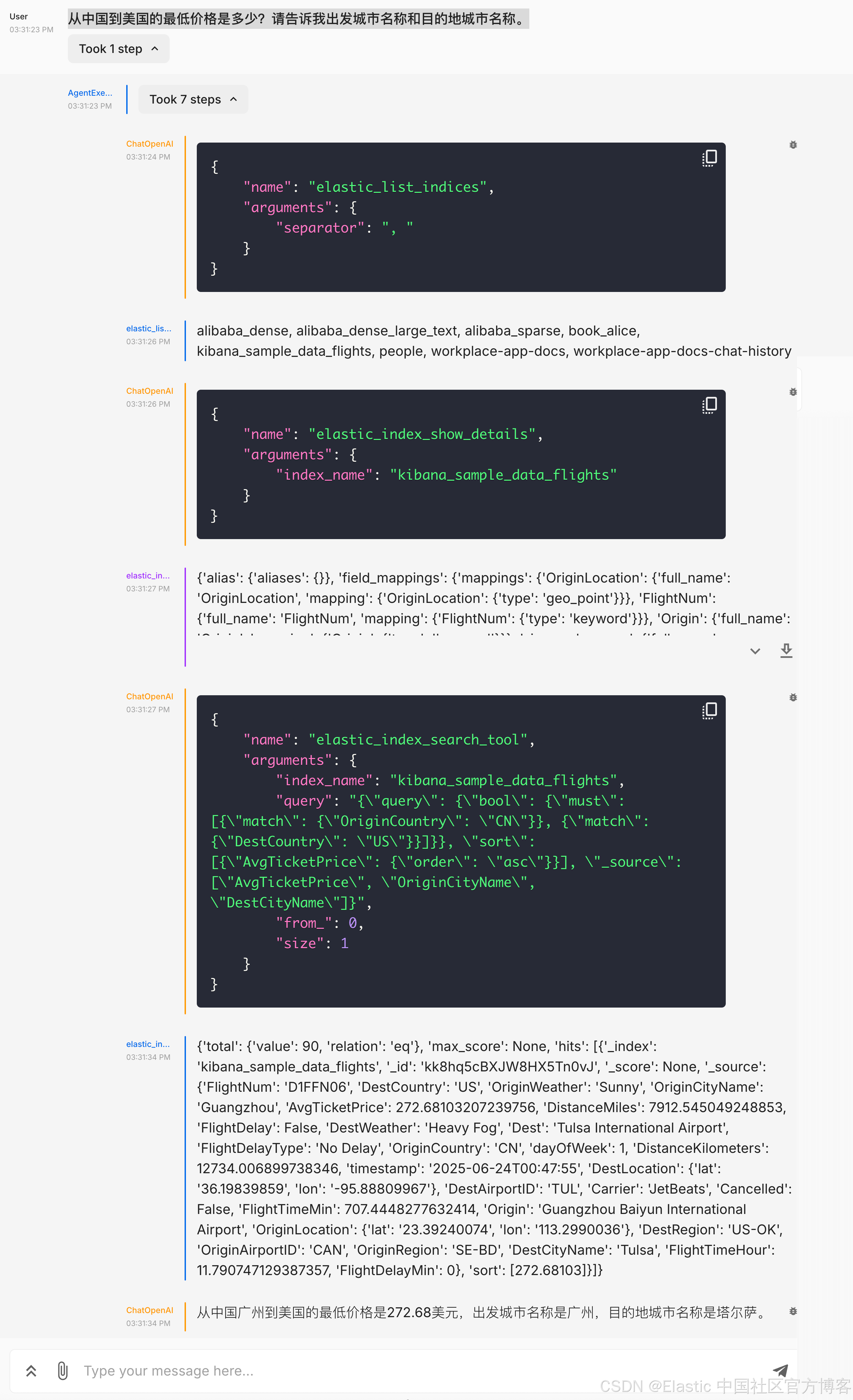Expand the truncated field mappings output
The height and width of the screenshot is (1400, 853).
[755, 651]
